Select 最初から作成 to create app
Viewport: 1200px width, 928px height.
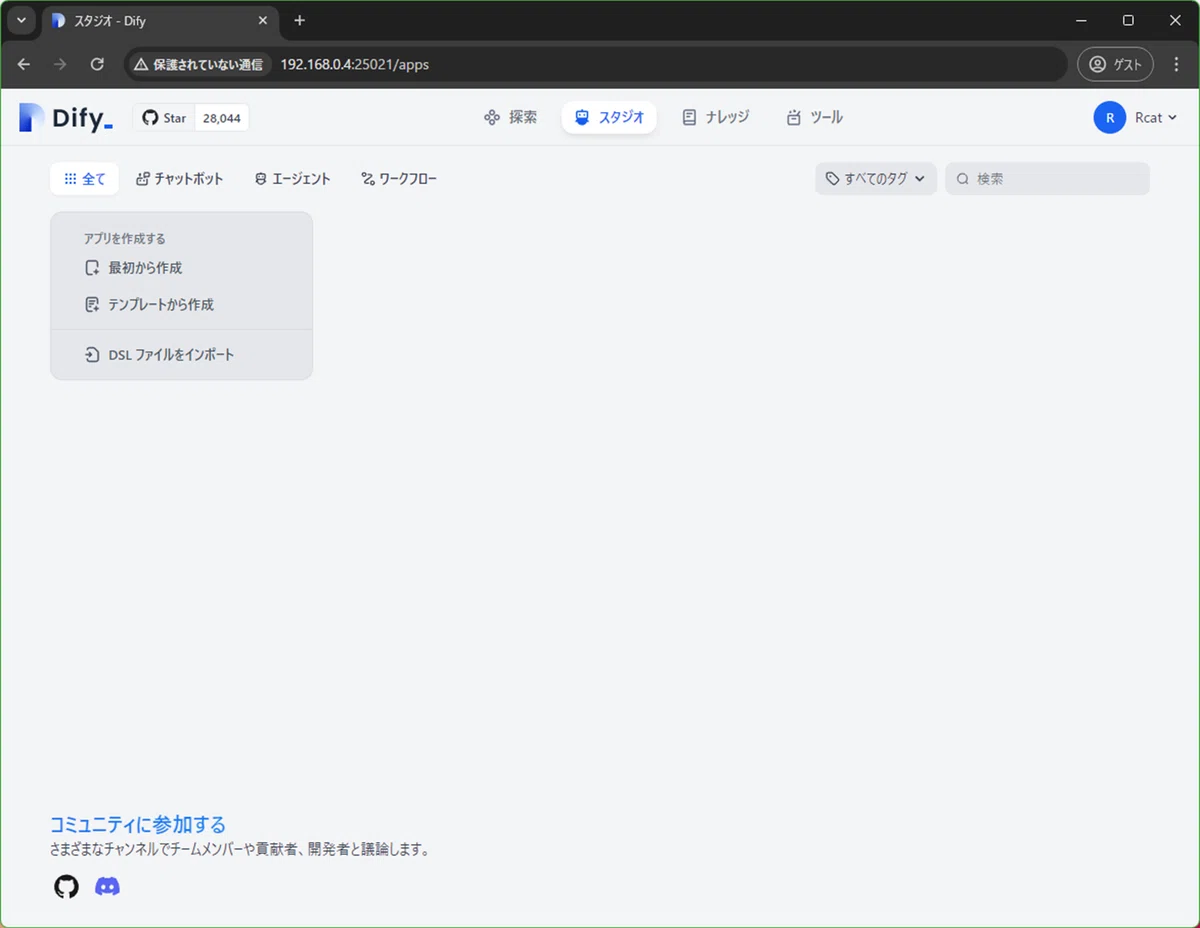click(134, 268)
